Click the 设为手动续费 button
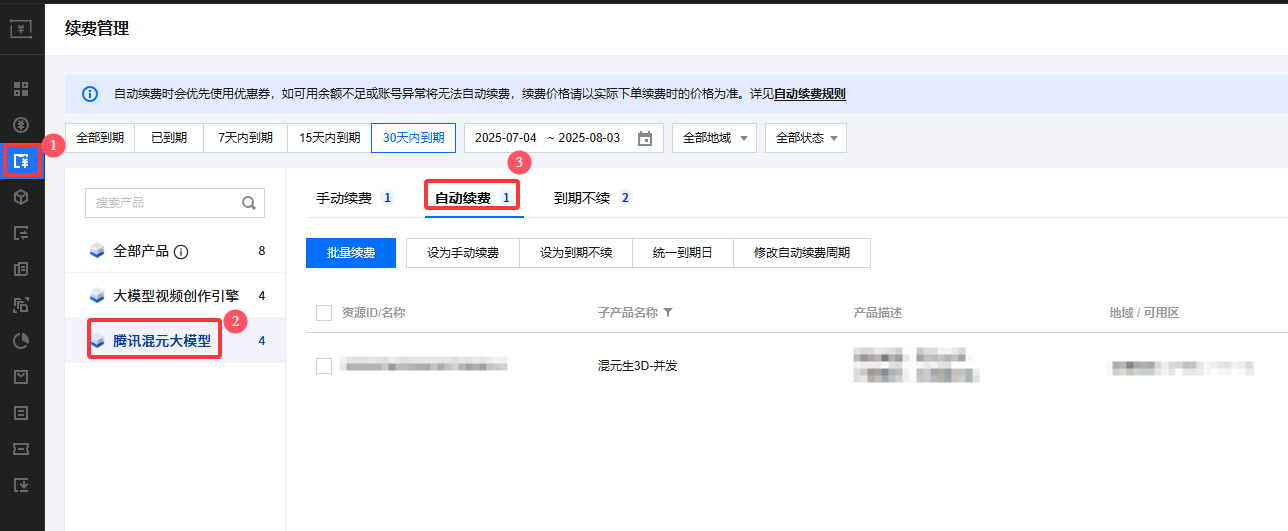Screen dimensions: 1288x531 click(463, 253)
